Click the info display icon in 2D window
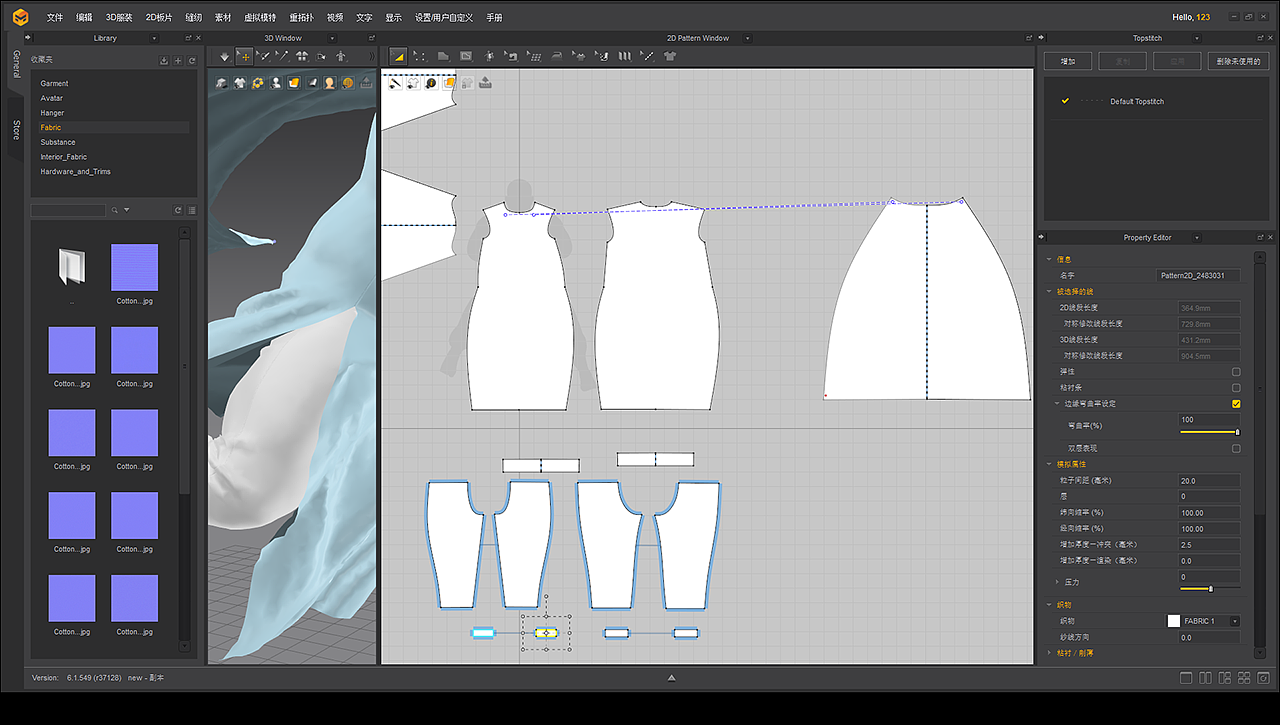 point(431,83)
